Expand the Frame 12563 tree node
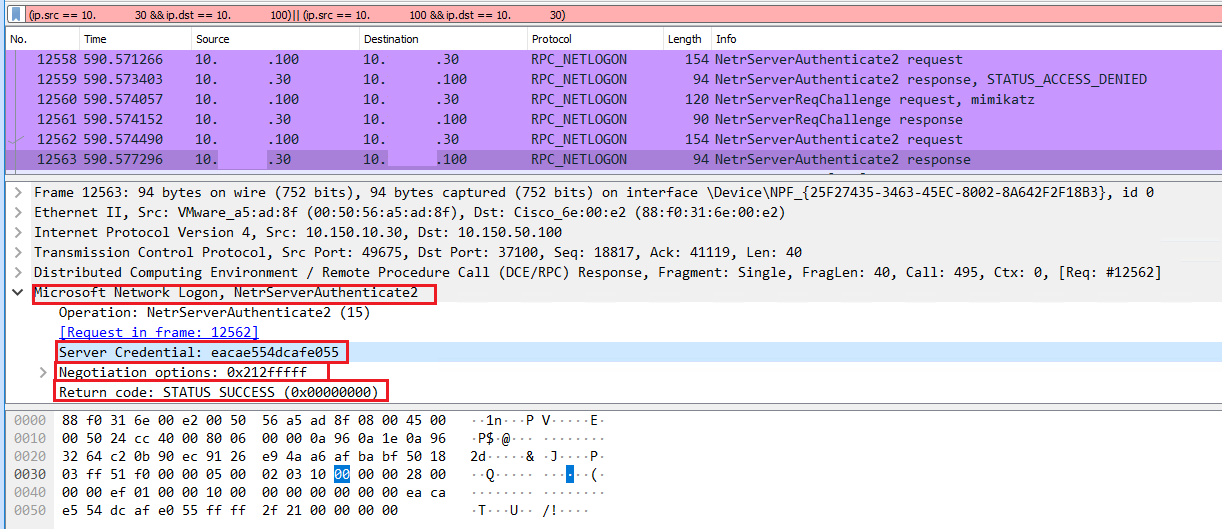Image resolution: width=1222 pixels, height=529 pixels. [x=18, y=192]
